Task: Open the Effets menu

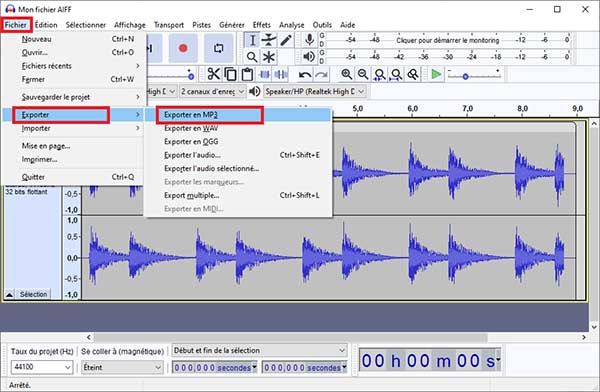Action: point(262,25)
